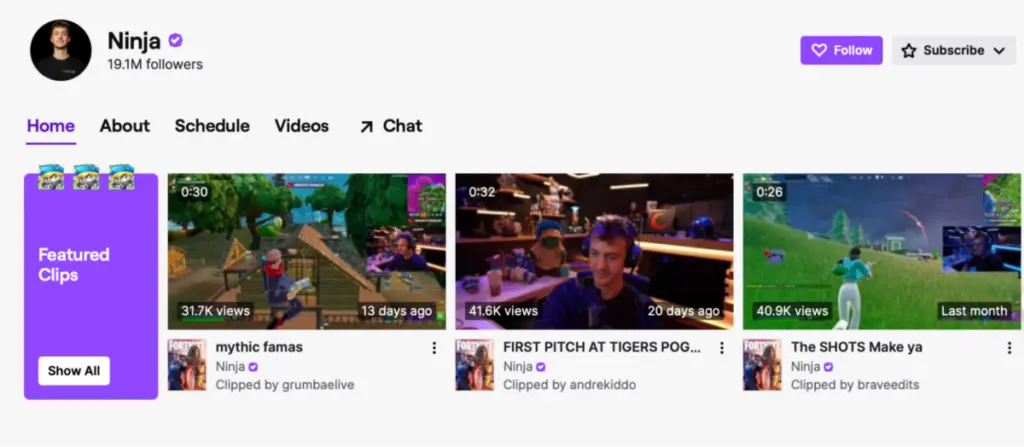
Task: Click the 'Featured Clips' heading
Action: click(x=73, y=265)
